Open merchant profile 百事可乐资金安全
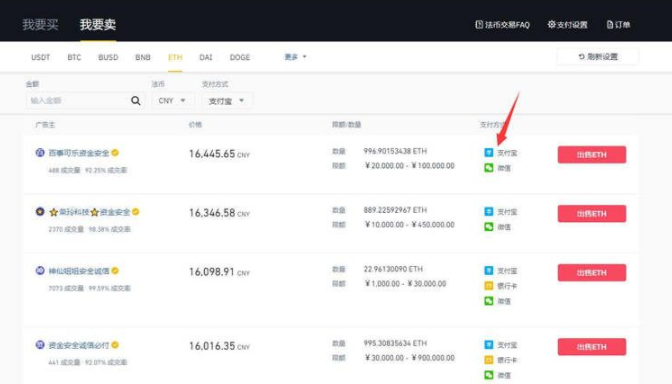 [x=78, y=153]
